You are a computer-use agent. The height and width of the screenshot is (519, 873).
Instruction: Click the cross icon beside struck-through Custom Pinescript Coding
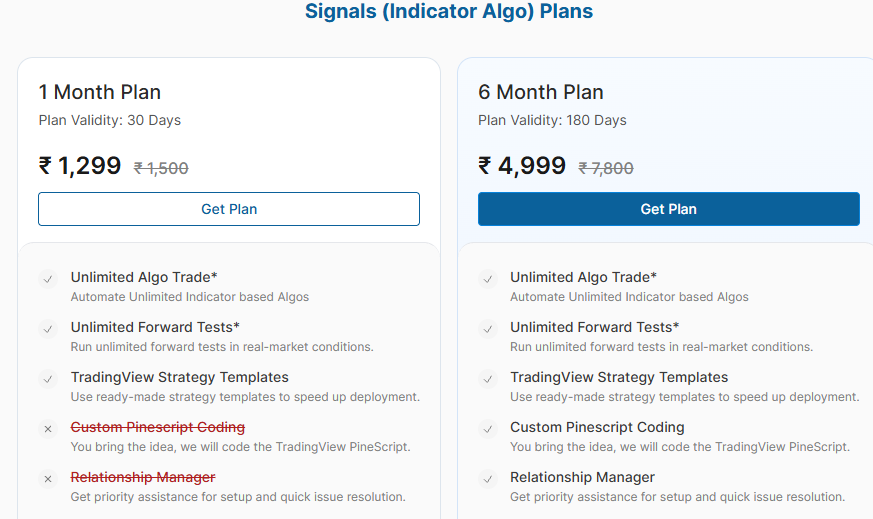click(x=48, y=429)
